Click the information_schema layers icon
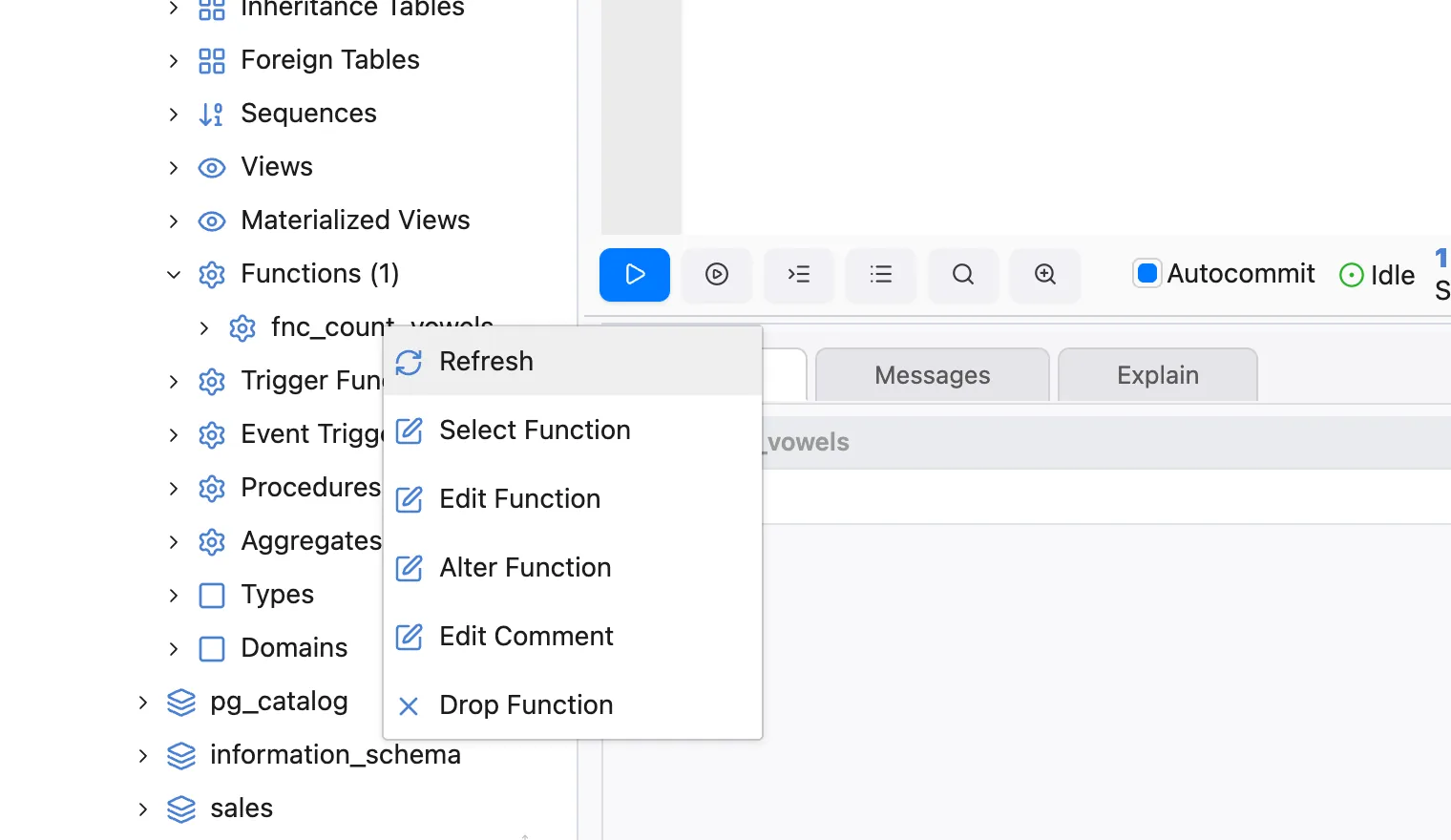 [x=180, y=756]
